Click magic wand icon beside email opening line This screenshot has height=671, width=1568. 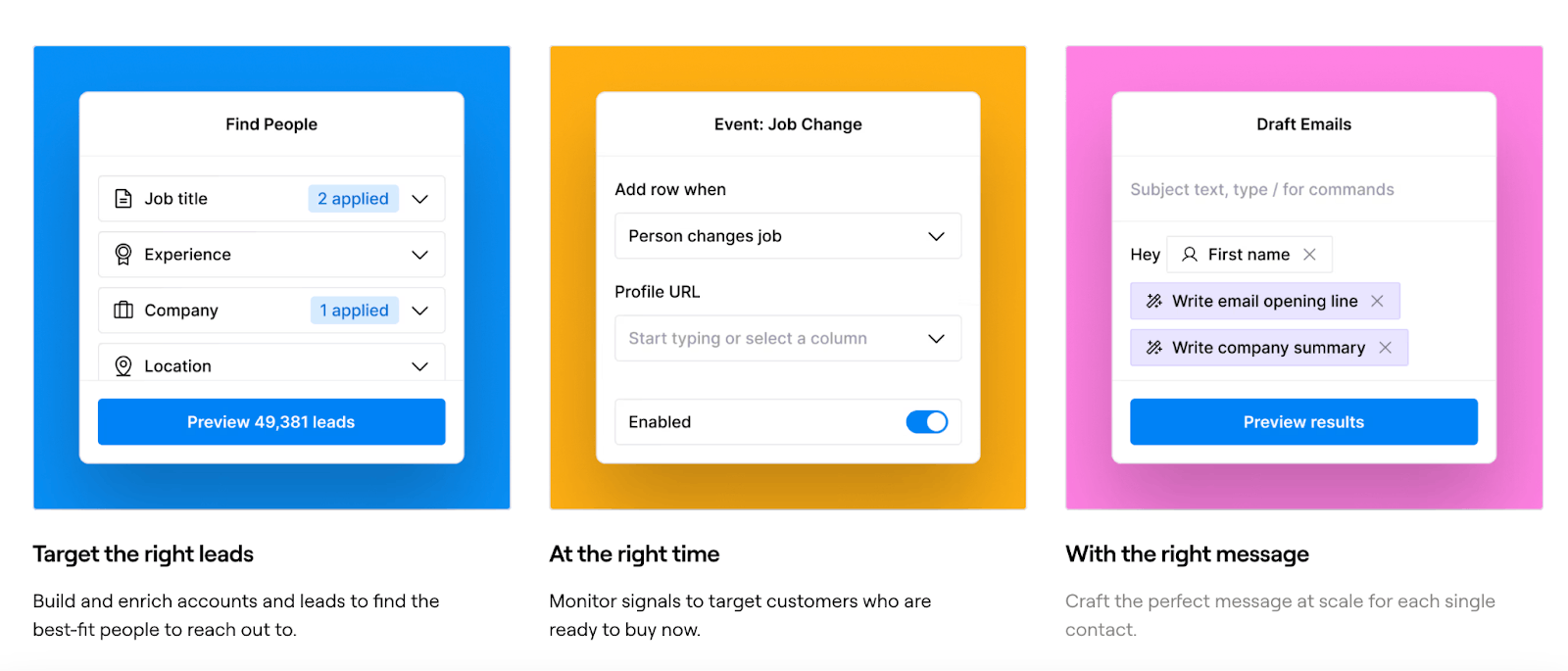click(x=1154, y=301)
